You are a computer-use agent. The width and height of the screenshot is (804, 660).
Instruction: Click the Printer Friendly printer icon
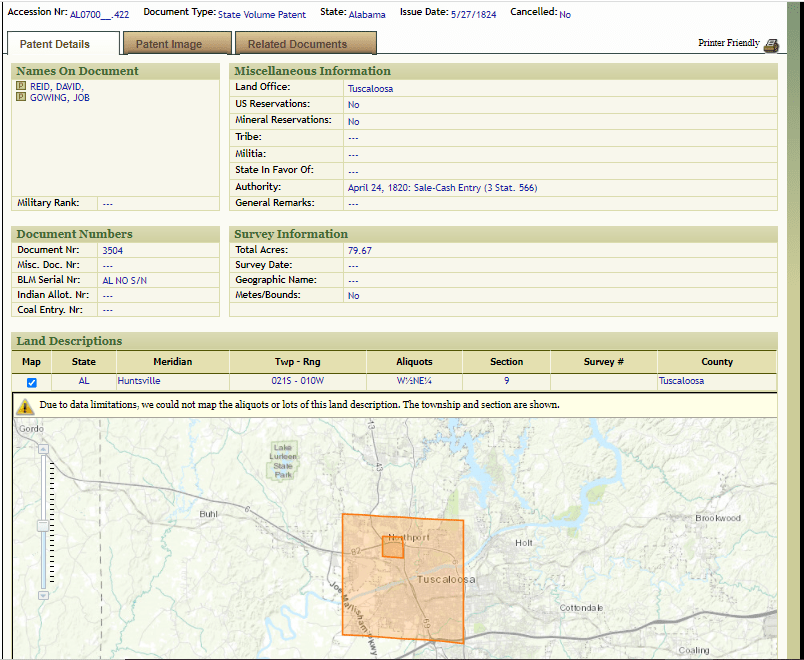(x=771, y=45)
